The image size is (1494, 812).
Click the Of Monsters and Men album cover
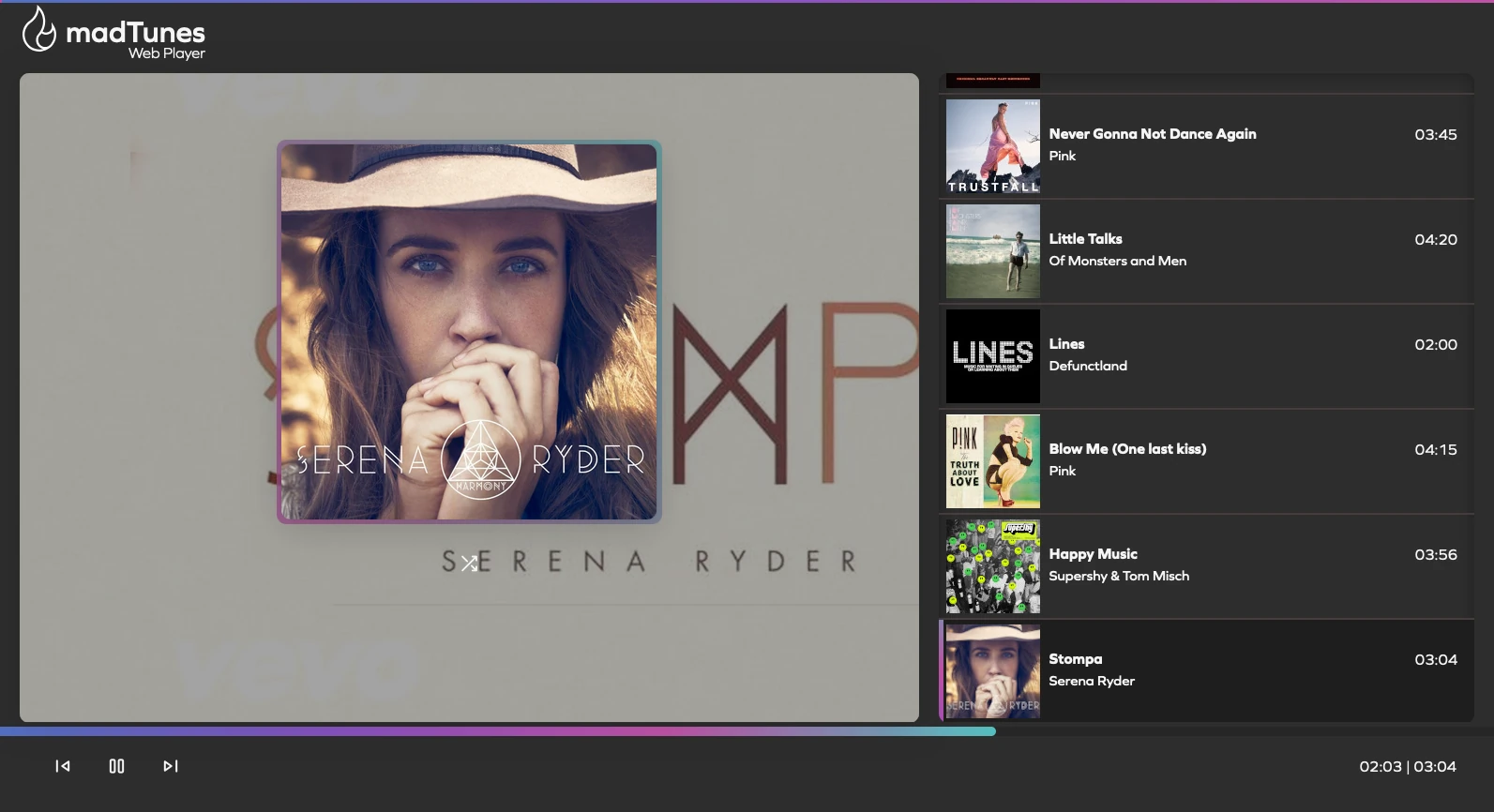(992, 251)
